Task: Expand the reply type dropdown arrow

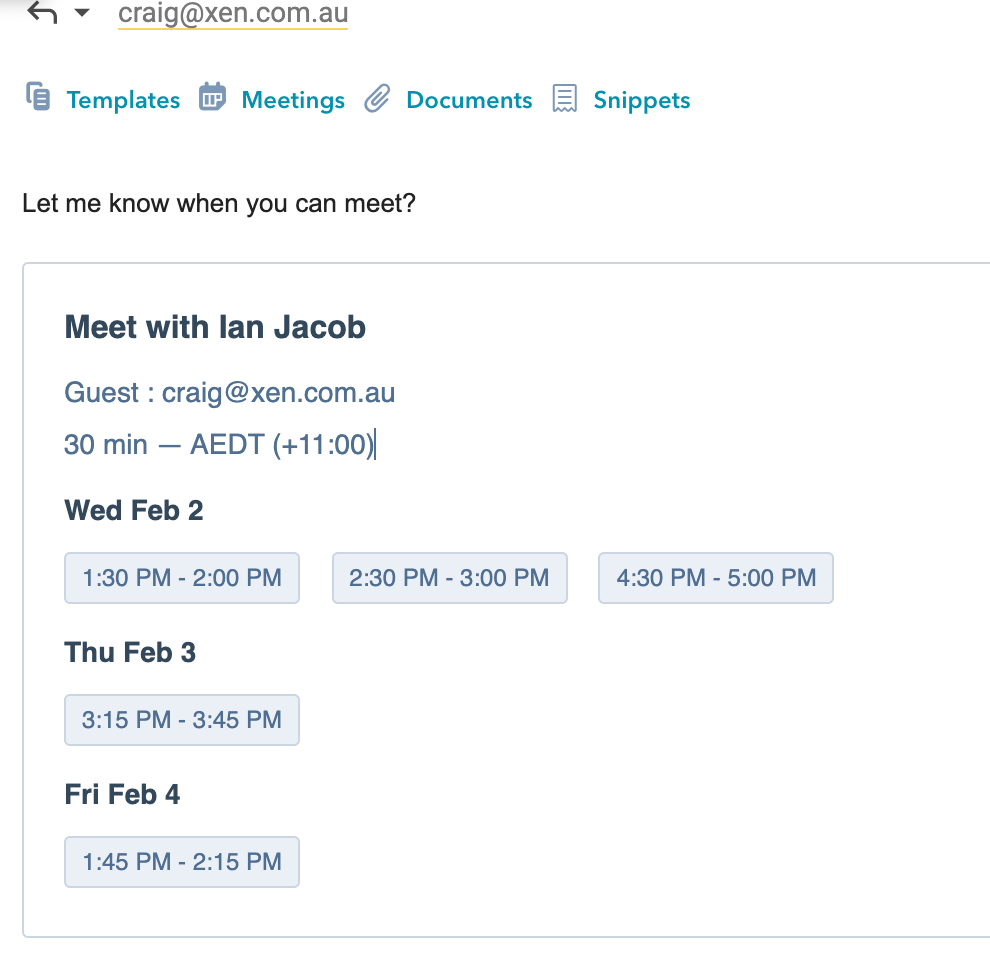Action: (x=82, y=13)
